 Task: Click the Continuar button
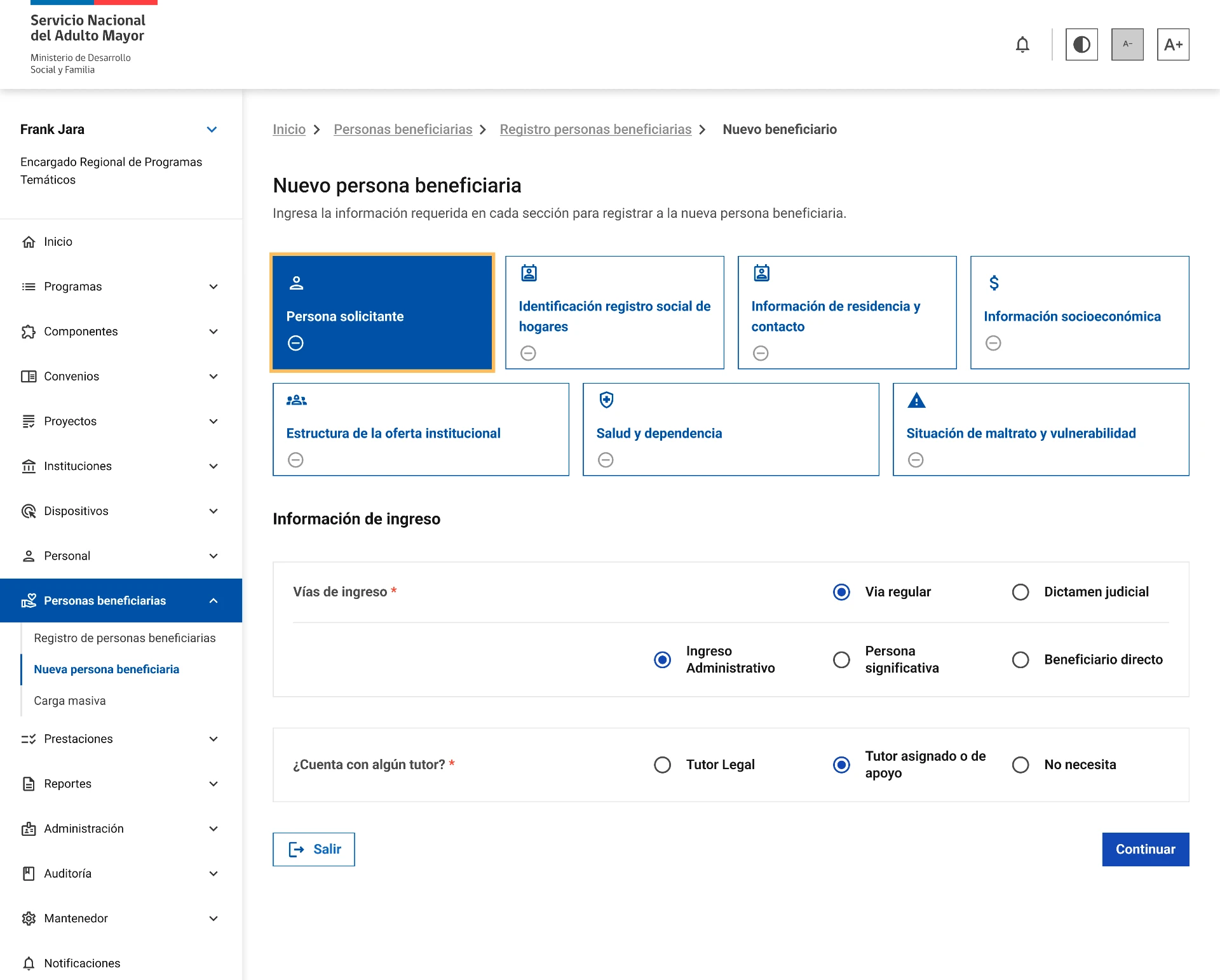click(x=1146, y=849)
